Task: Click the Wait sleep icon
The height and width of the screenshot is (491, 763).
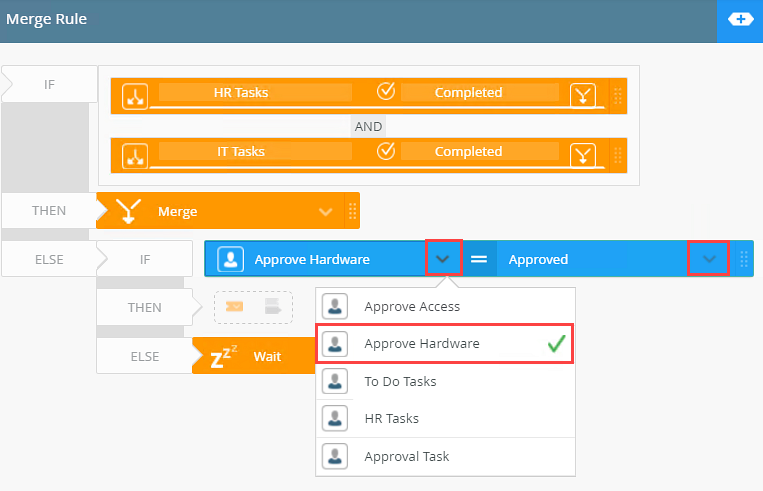Action: coord(223,356)
